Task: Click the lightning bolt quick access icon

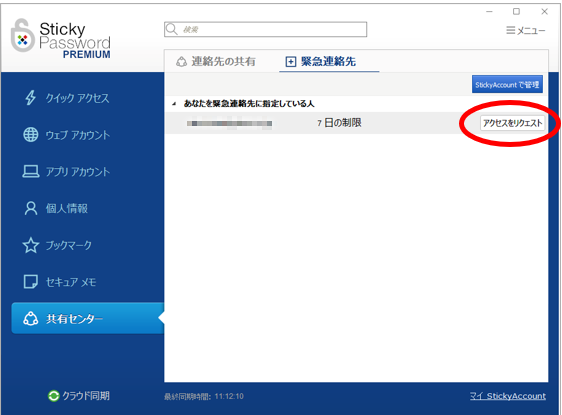Action: tap(30, 97)
